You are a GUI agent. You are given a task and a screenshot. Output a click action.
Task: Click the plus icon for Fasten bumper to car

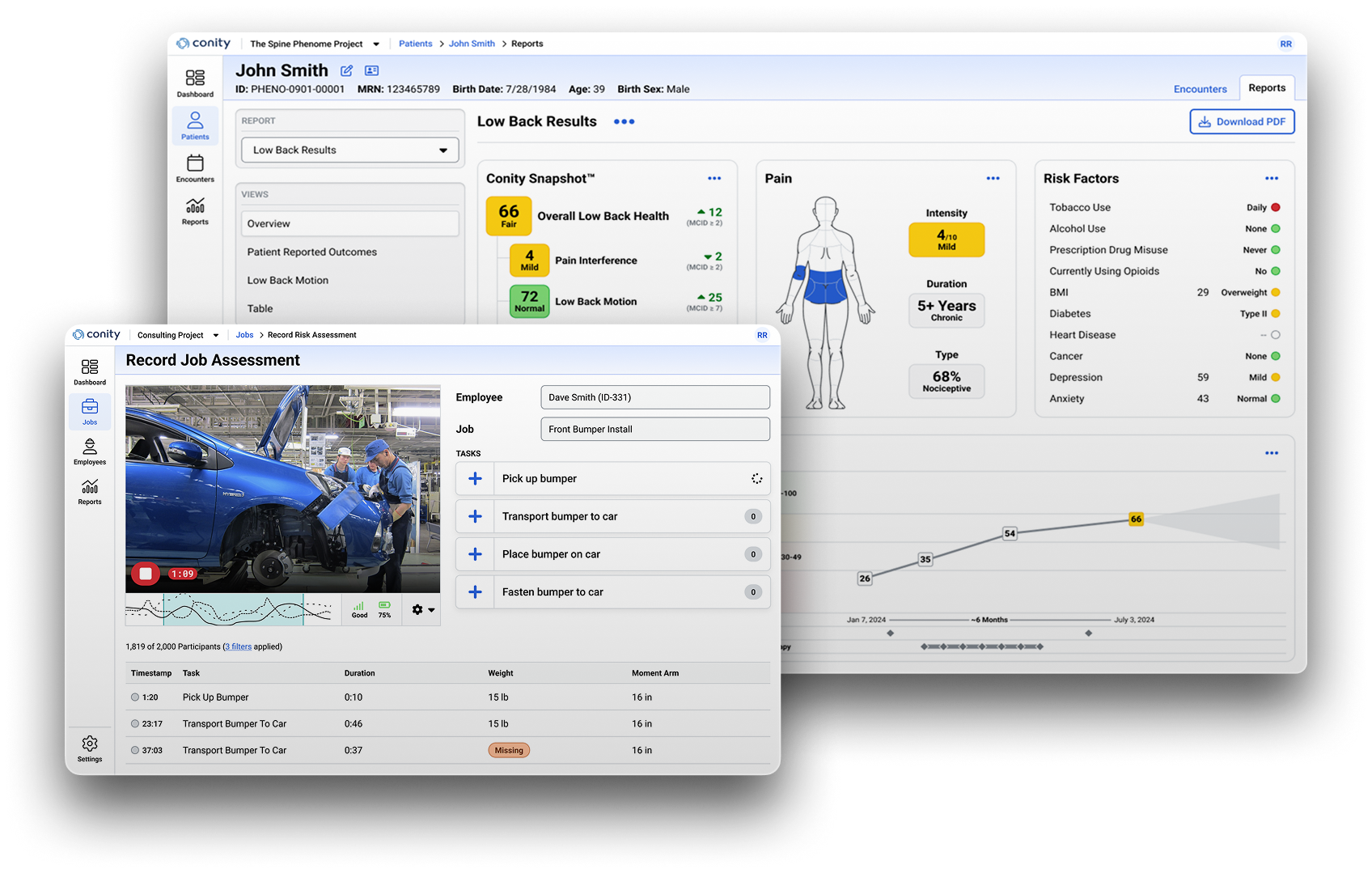pyautogui.click(x=475, y=592)
